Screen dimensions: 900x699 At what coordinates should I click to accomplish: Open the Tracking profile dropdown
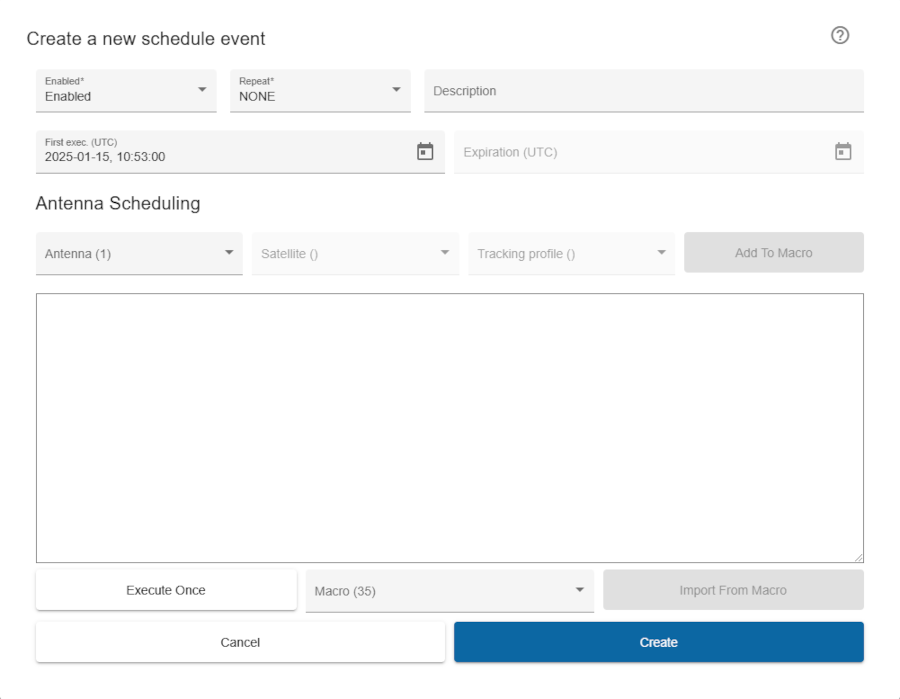click(570, 253)
